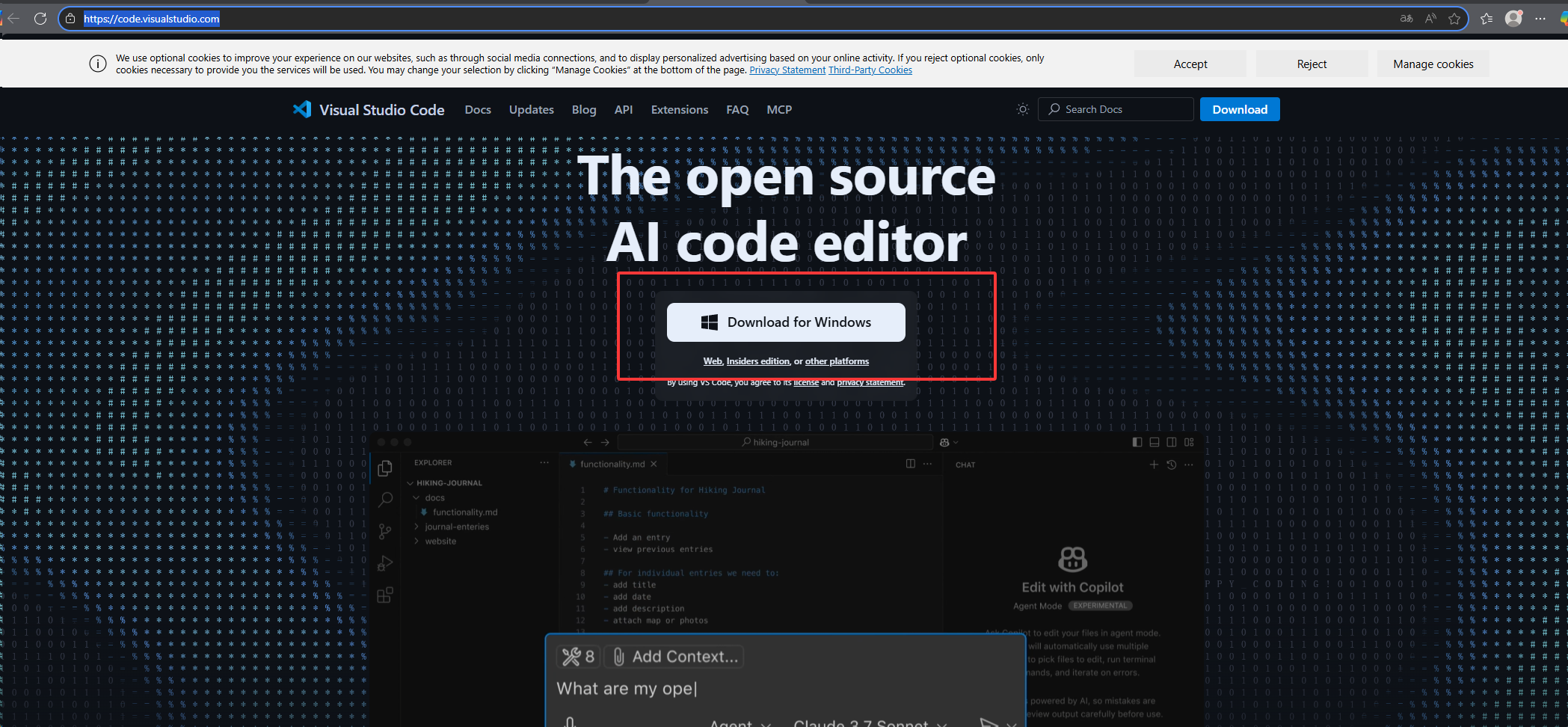Open the FAQ navigation item

737,110
